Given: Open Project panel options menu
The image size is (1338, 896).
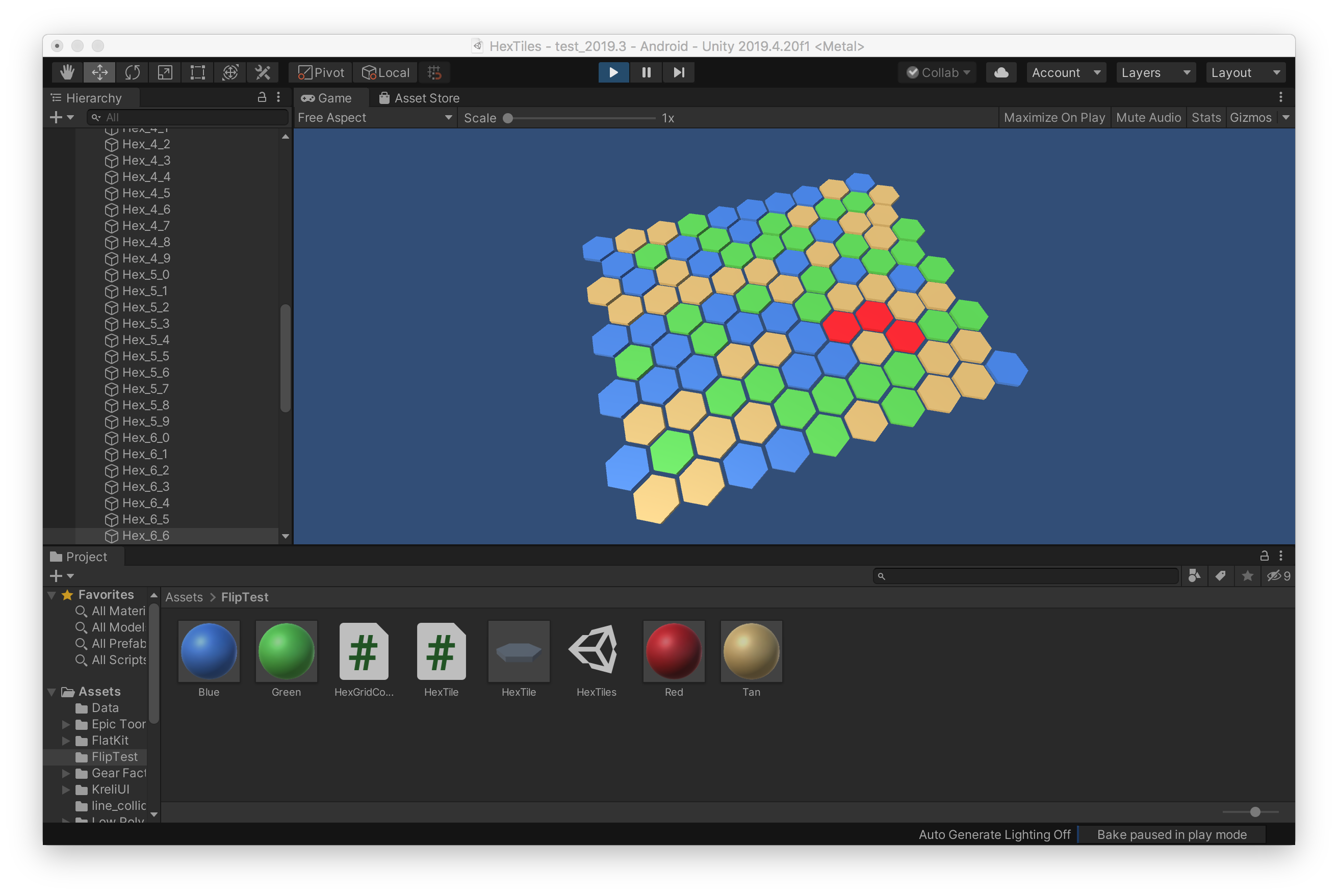Looking at the screenshot, I should pyautogui.click(x=1280, y=556).
